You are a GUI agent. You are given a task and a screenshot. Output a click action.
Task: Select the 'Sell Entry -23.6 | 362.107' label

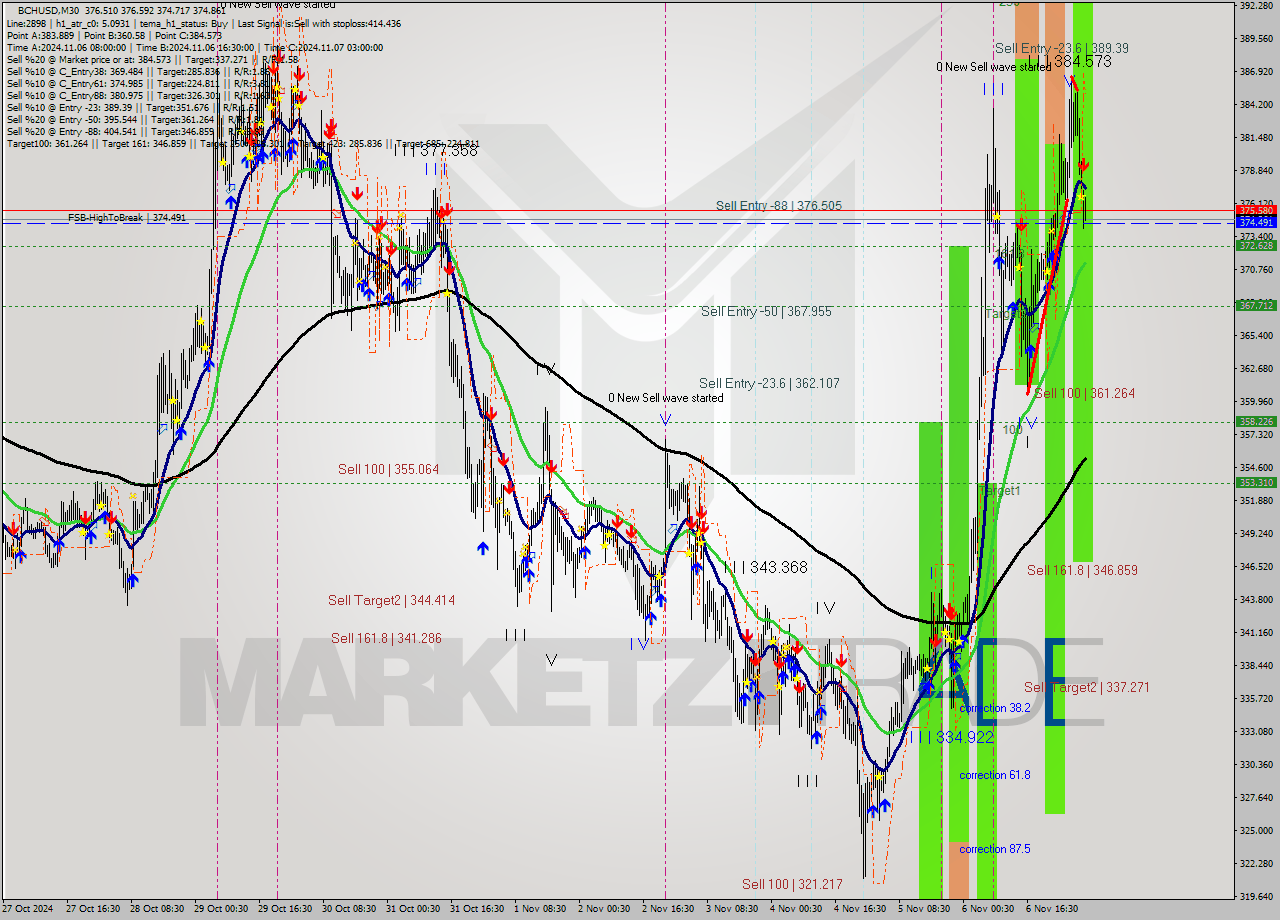coord(769,383)
